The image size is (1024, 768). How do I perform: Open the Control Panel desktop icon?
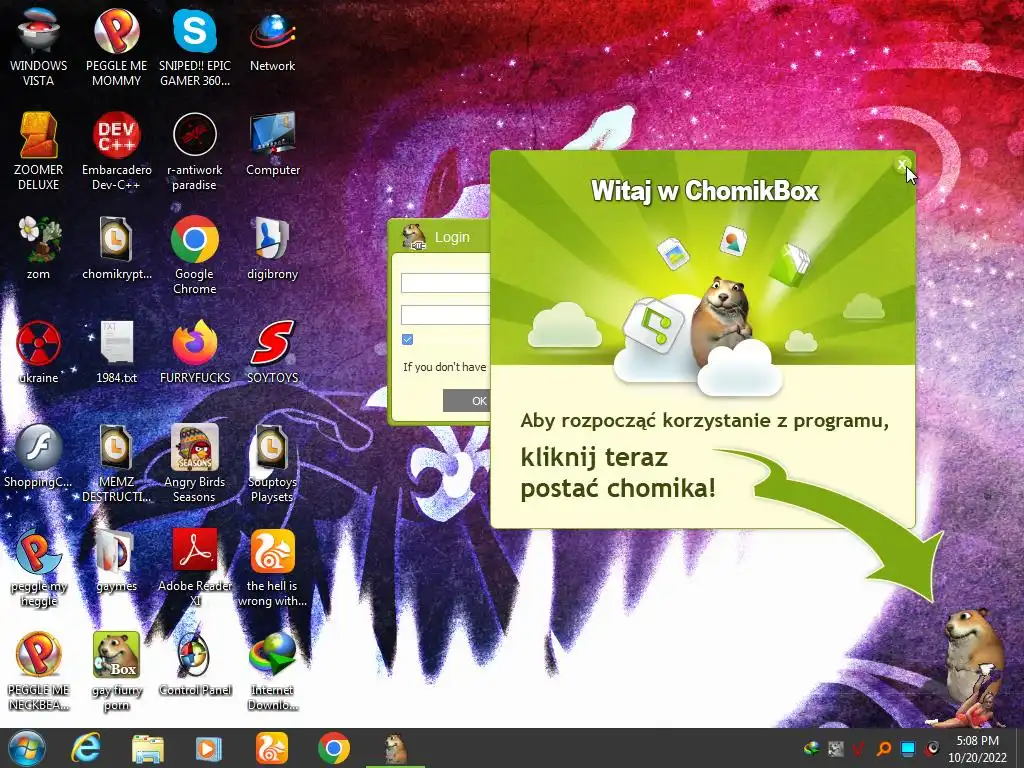195,654
